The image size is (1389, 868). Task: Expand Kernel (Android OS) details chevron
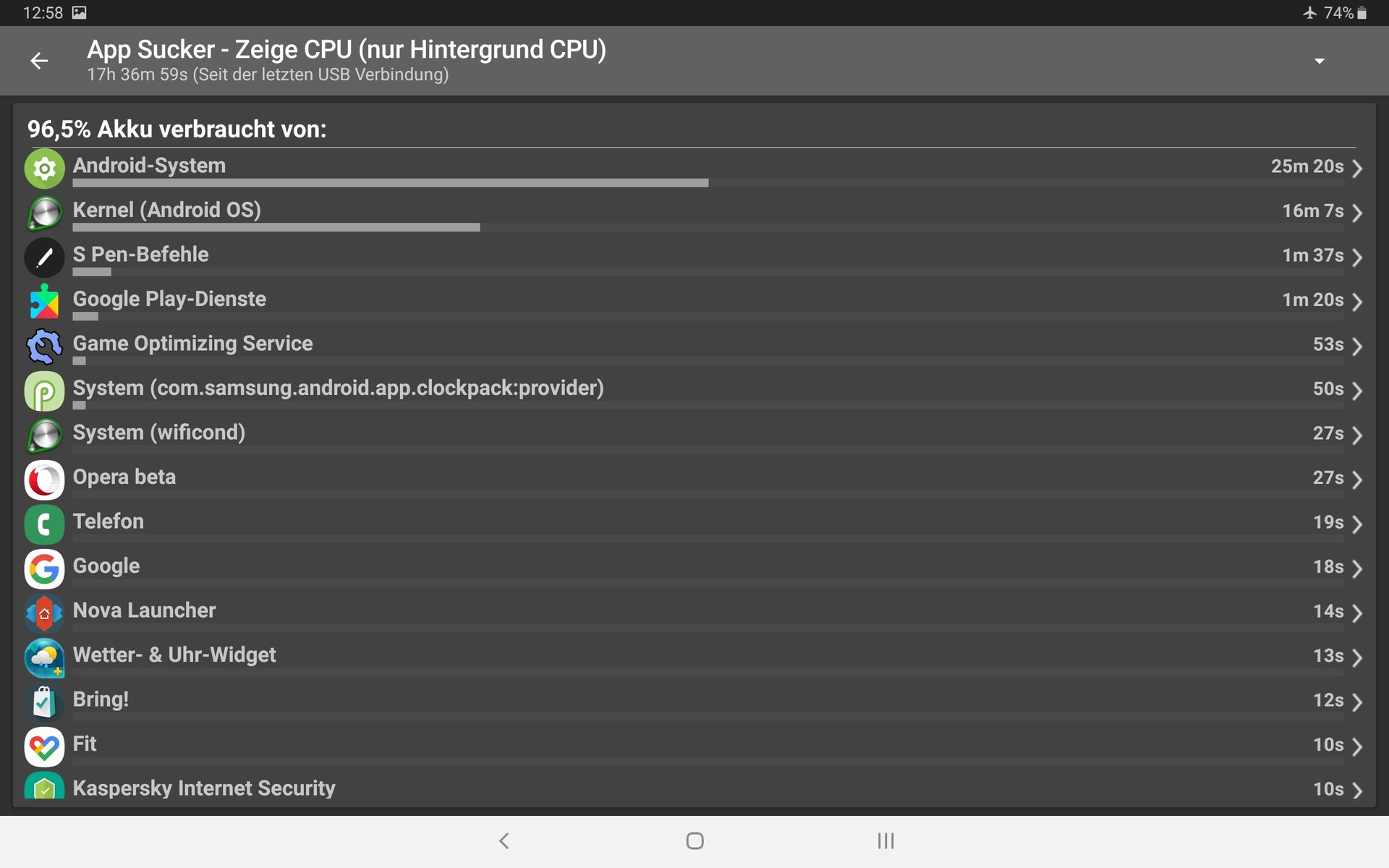(1357, 213)
